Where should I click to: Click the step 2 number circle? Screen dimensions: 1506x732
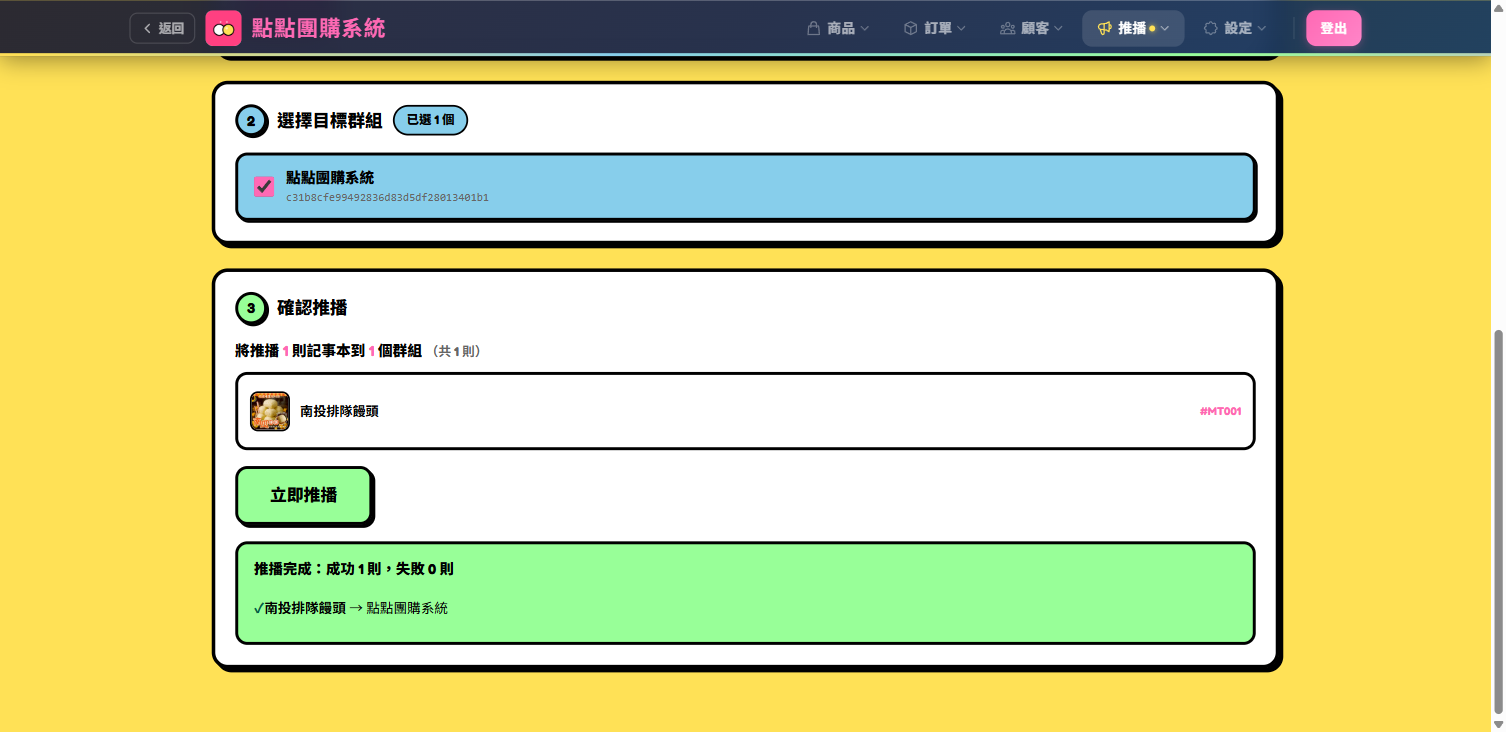click(251, 121)
